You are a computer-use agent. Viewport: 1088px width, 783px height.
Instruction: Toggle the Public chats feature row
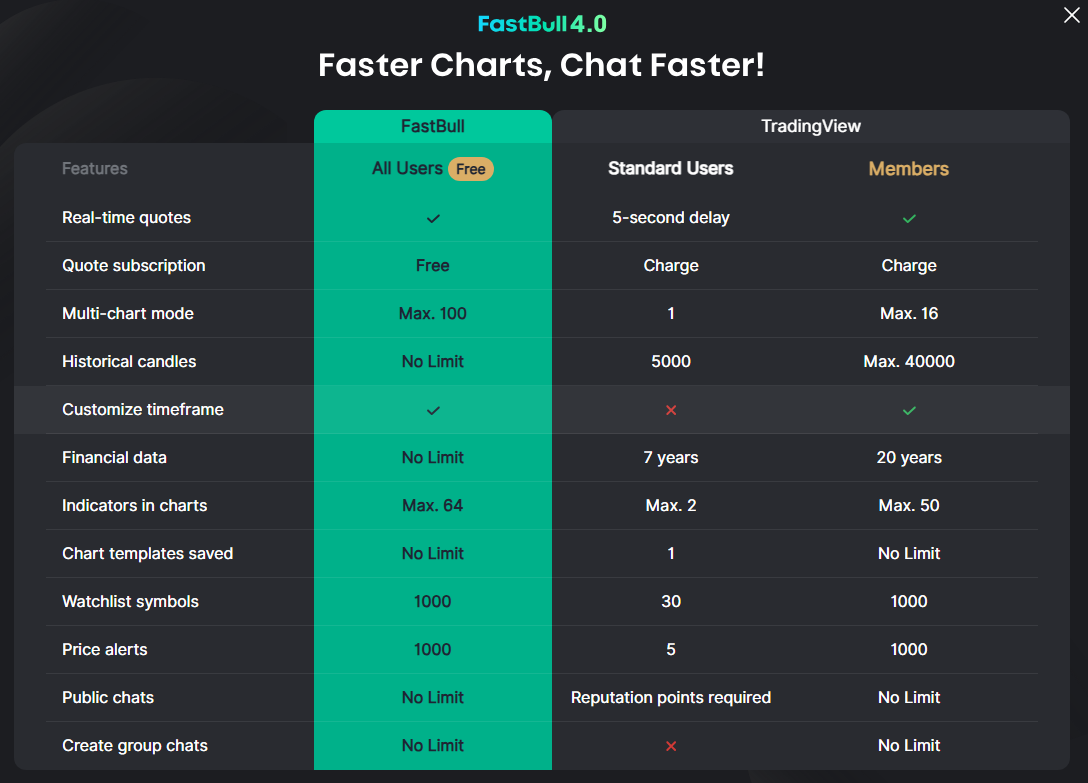107,697
